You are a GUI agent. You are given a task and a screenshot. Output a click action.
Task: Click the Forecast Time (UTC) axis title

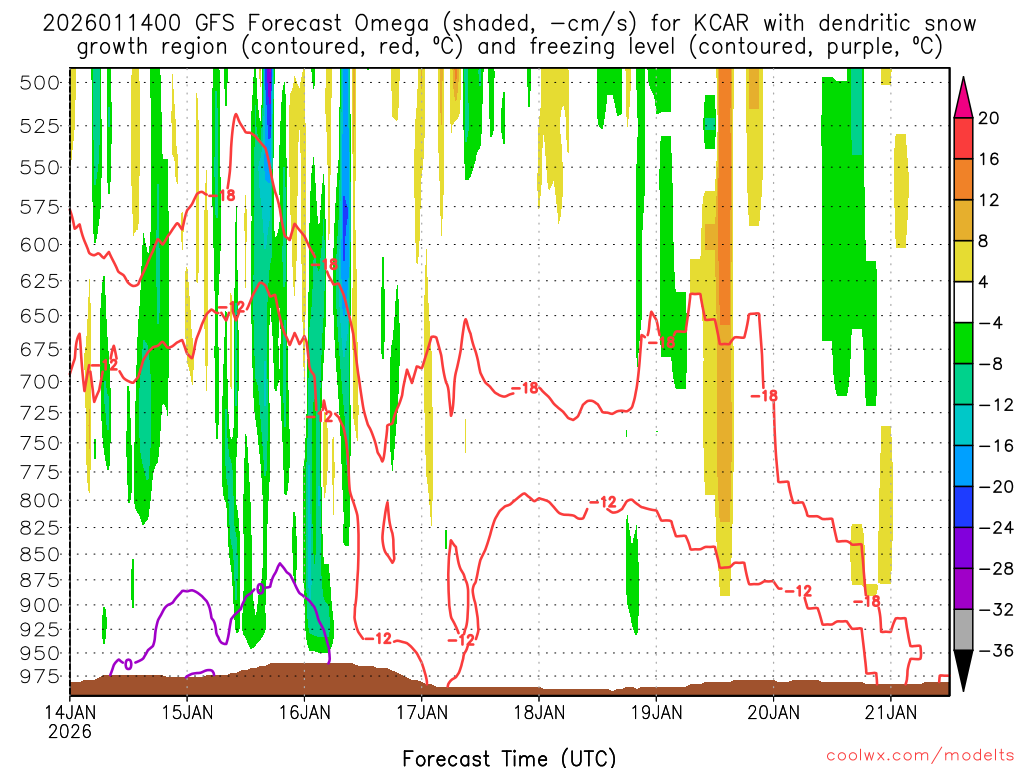tap(509, 758)
